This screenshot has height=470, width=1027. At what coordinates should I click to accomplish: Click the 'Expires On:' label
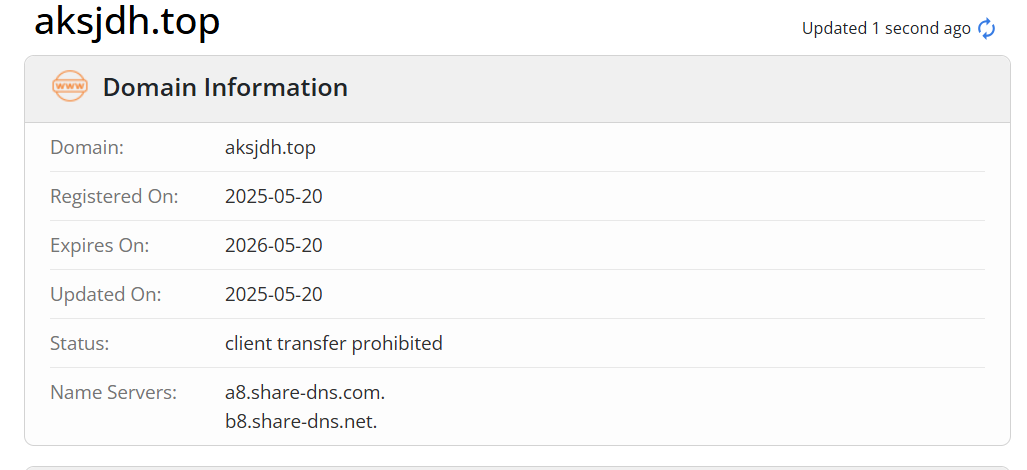[x=100, y=245]
